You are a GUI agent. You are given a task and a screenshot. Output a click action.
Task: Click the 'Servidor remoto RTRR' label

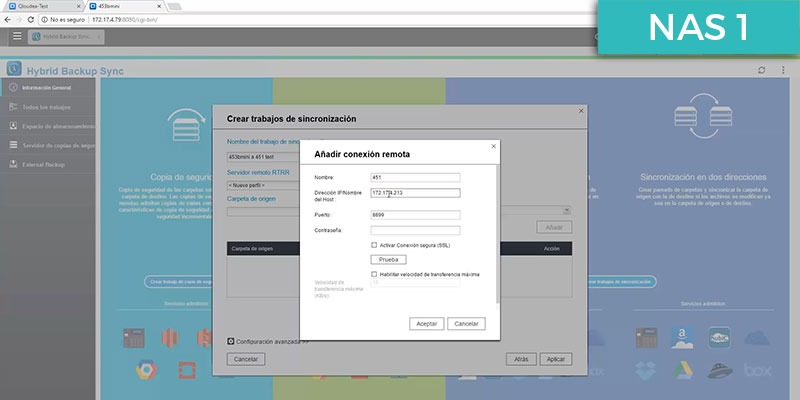(258, 172)
